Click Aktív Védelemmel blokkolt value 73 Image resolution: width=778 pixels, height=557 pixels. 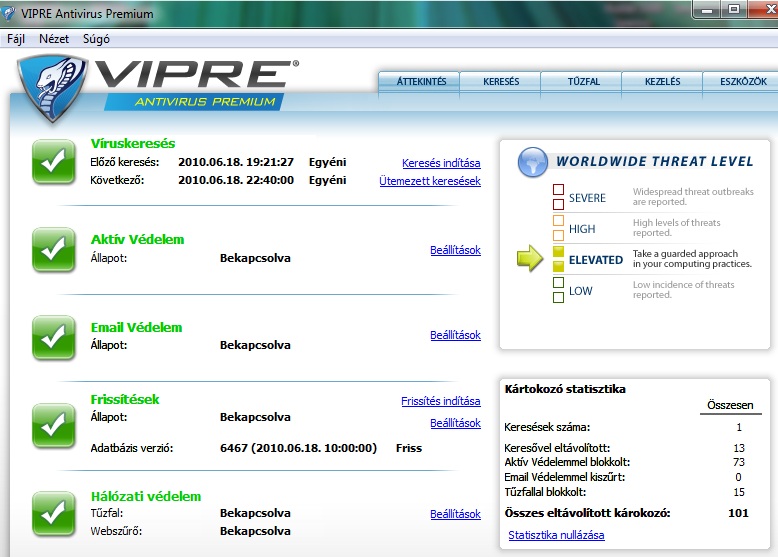739,462
